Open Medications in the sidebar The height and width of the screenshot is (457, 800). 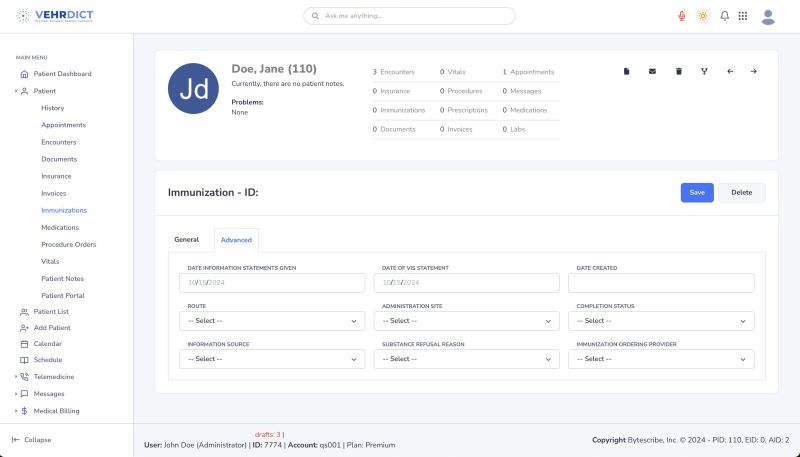(x=60, y=227)
